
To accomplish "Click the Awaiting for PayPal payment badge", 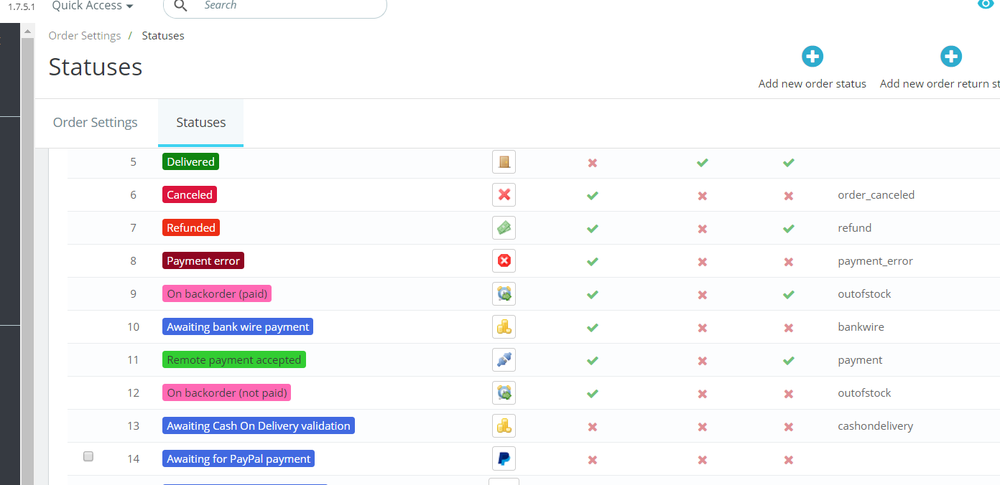I will click(239, 459).
